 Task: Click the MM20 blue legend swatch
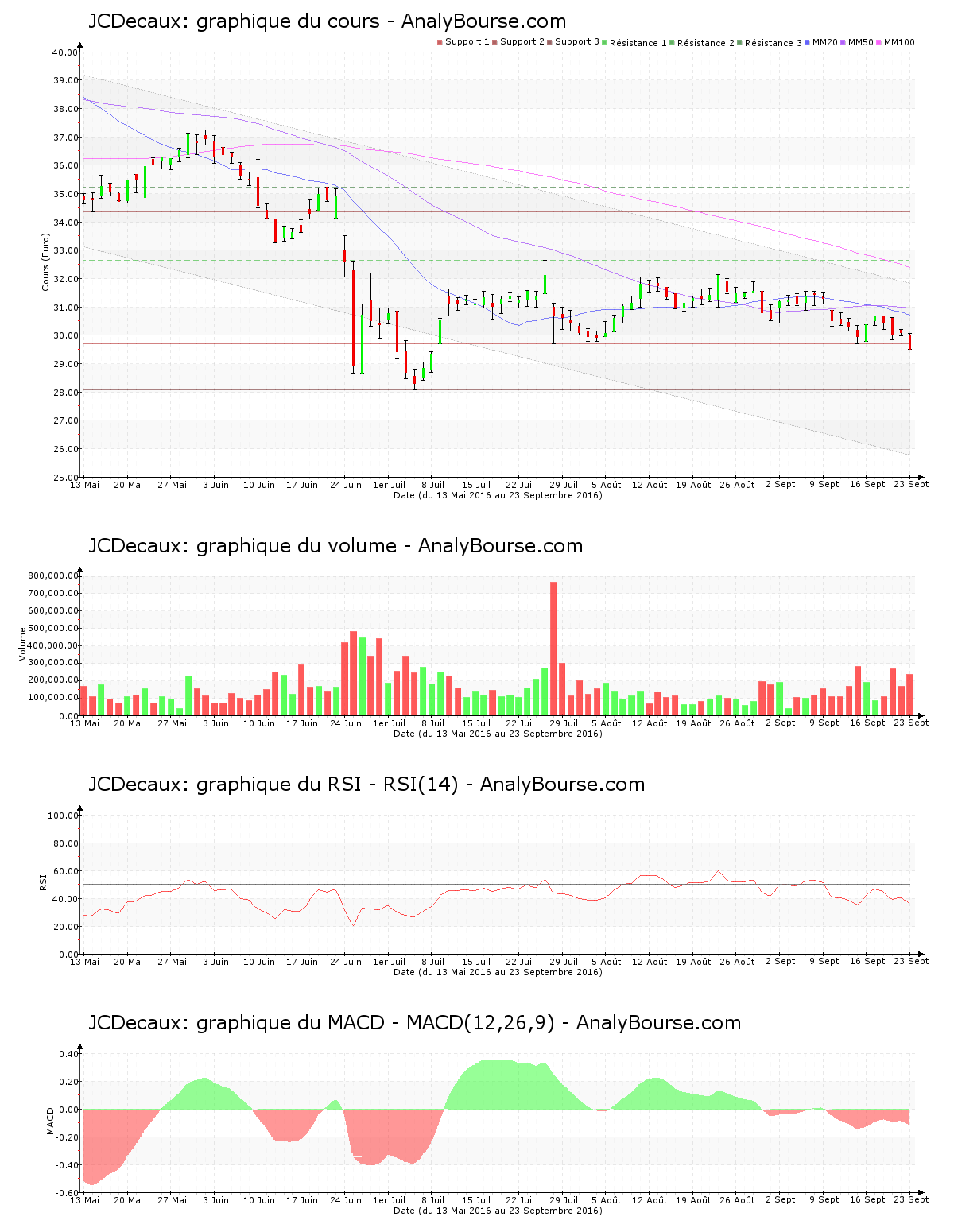tap(808, 42)
